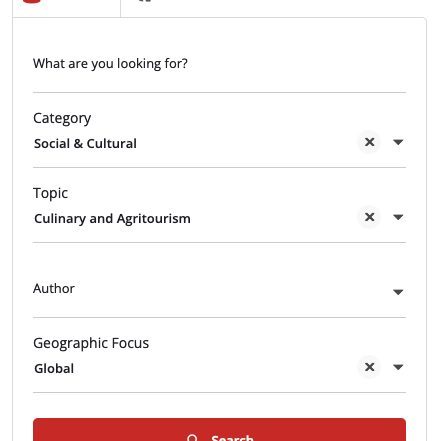Screen dimensions: 442x441
Task: Click the magnifier icon in Search button
Action: [x=192, y=438]
